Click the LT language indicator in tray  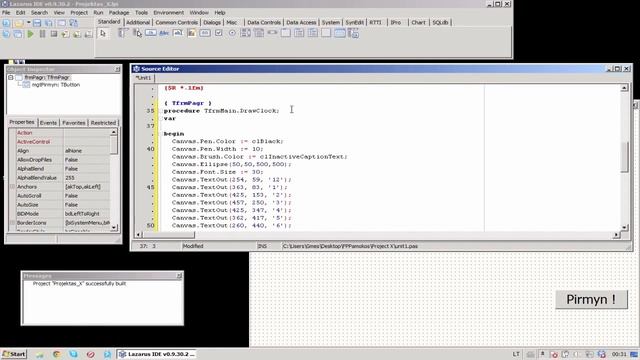516,354
